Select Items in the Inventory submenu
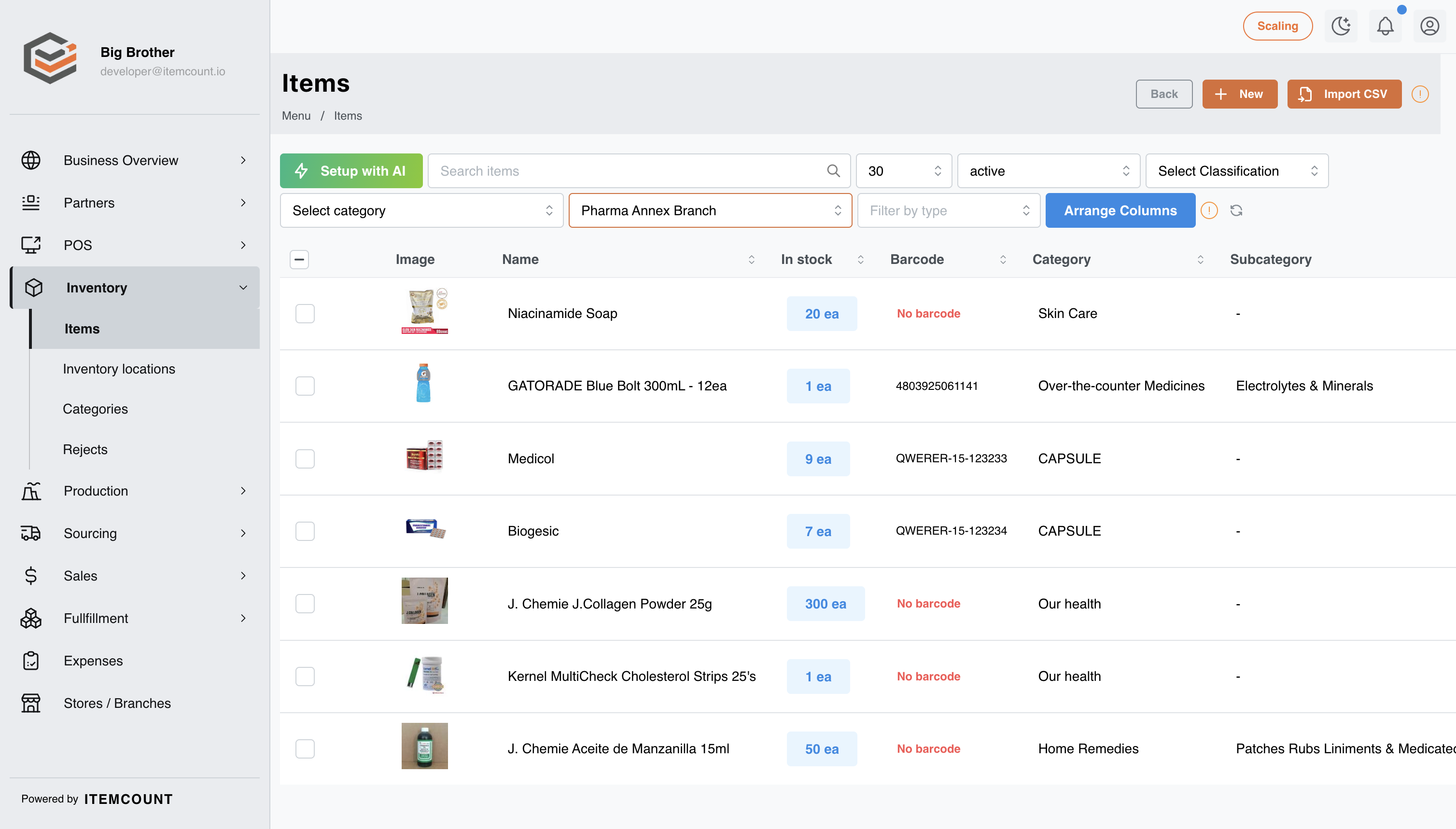 click(145, 329)
